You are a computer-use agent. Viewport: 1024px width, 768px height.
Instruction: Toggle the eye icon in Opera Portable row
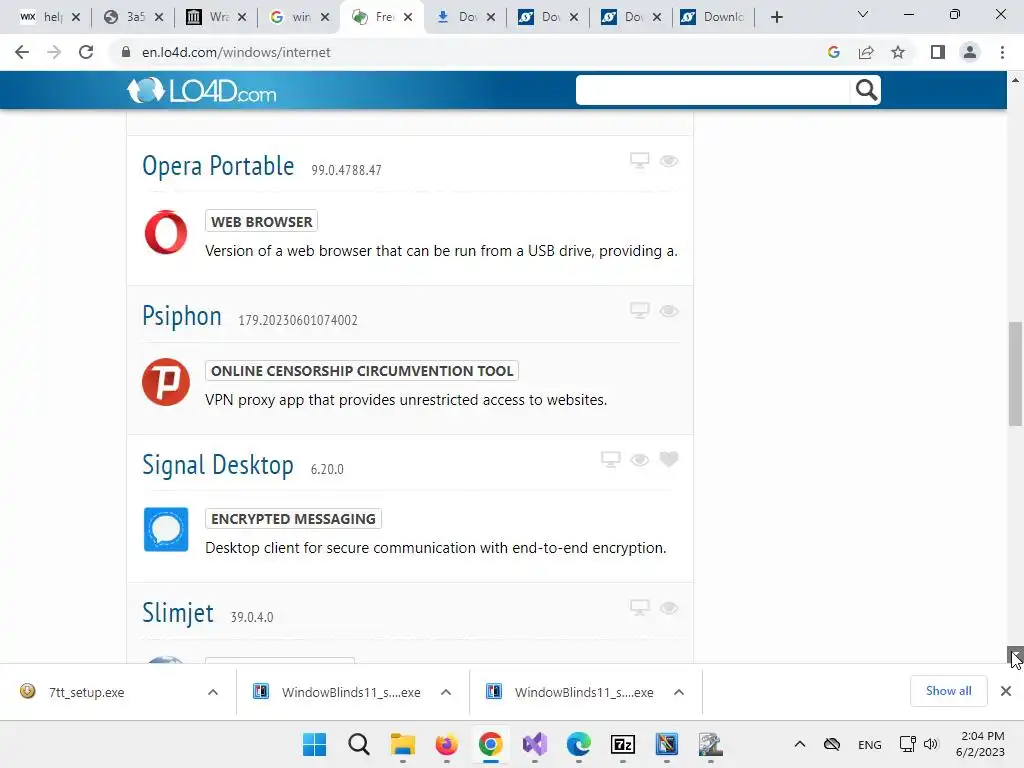669,161
